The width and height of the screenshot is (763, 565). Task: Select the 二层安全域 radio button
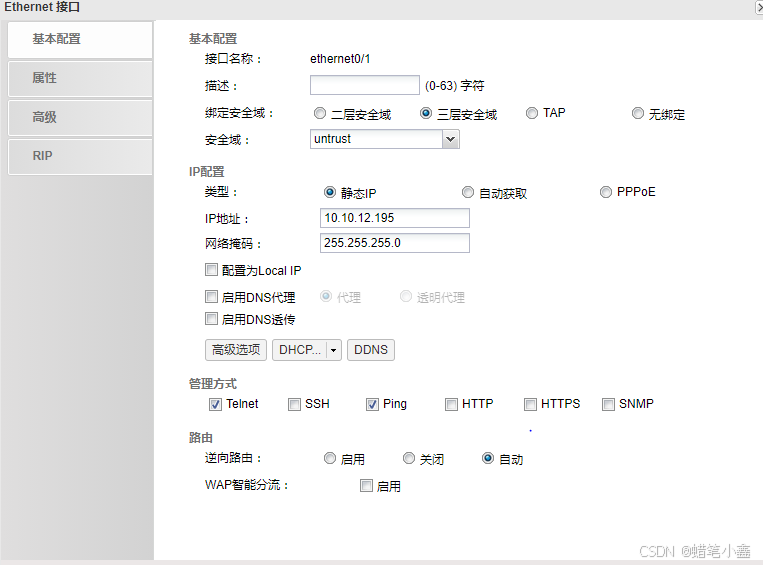click(x=320, y=114)
